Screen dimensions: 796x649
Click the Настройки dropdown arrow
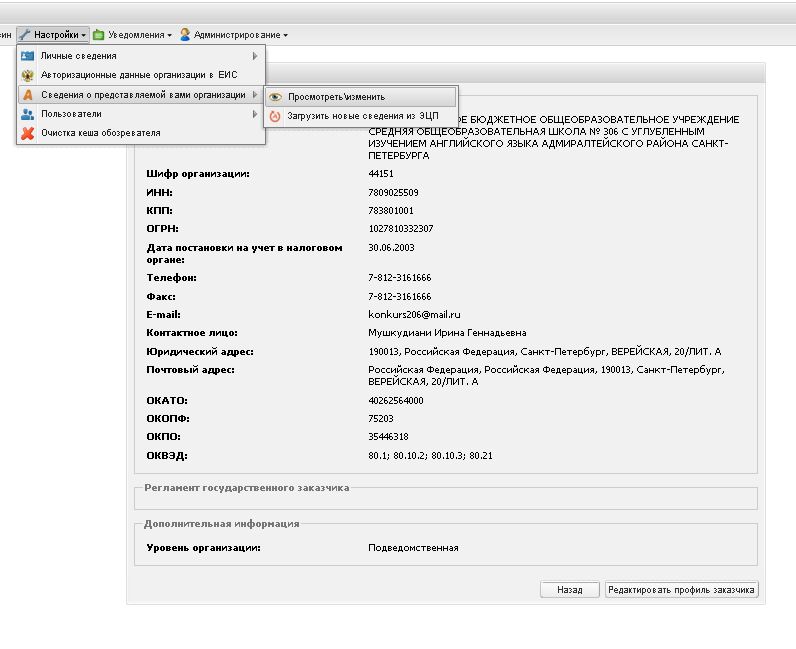click(83, 36)
